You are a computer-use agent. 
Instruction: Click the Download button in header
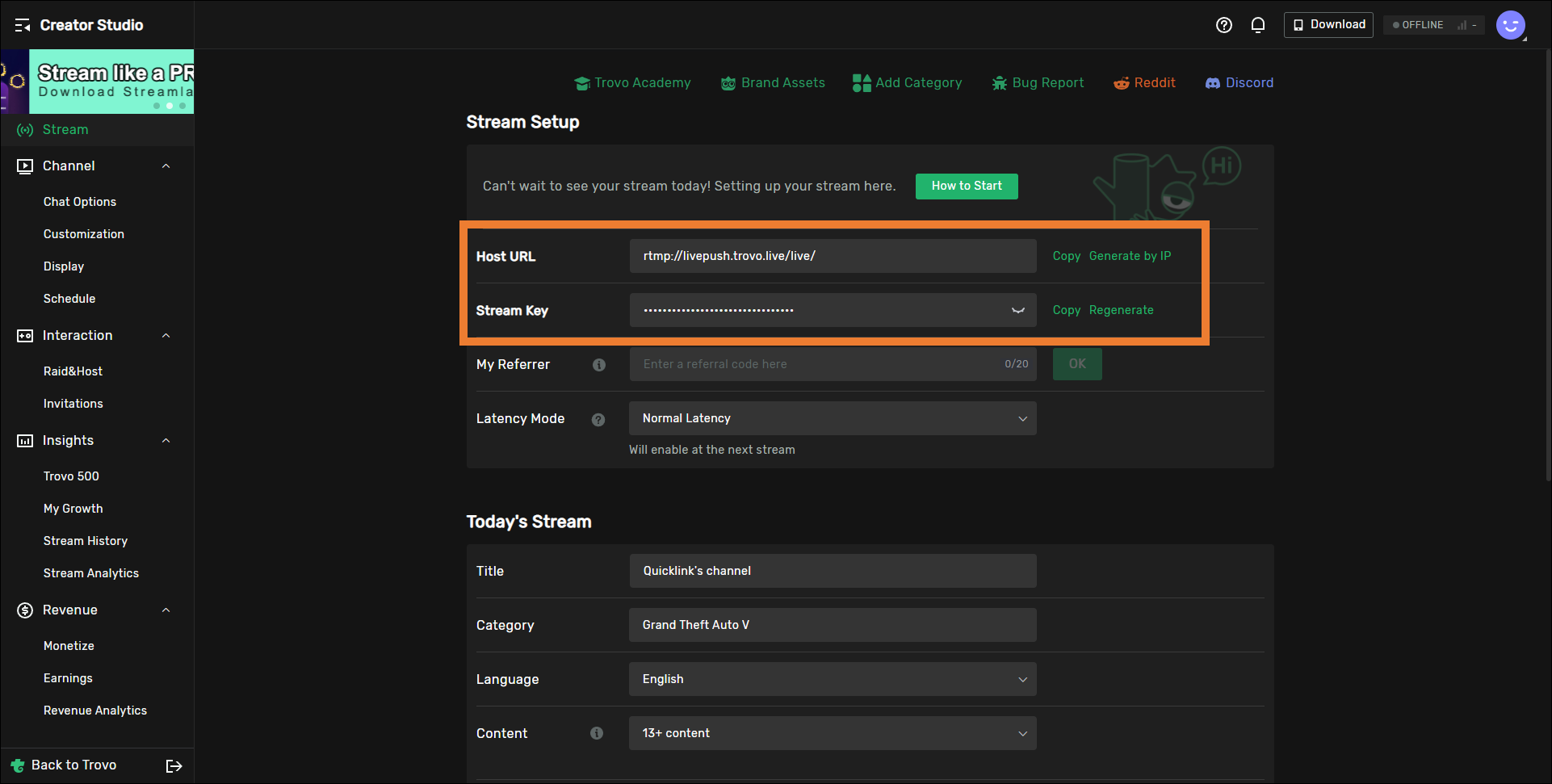[1328, 25]
